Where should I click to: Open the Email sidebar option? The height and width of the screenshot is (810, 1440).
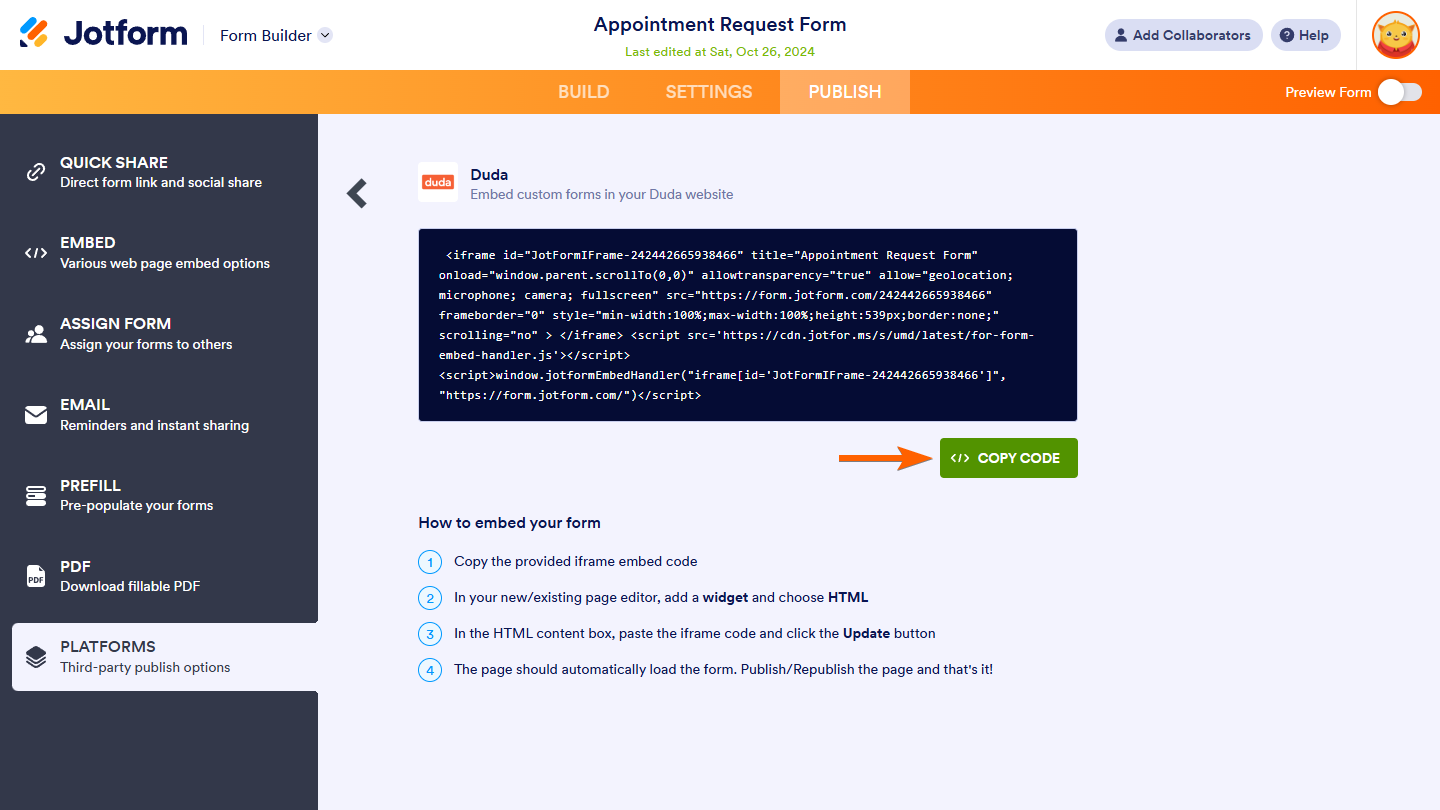pos(159,415)
